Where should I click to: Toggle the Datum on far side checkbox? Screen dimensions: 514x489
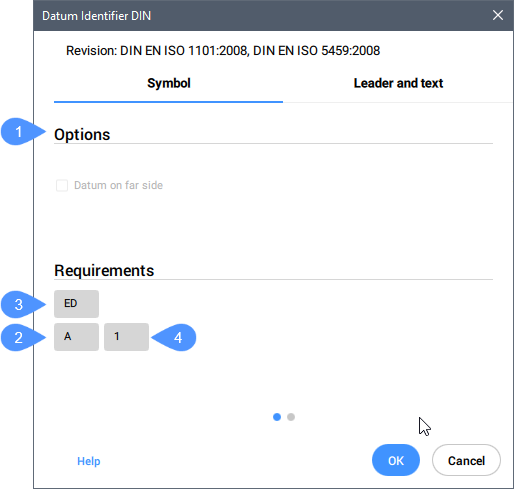point(62,185)
